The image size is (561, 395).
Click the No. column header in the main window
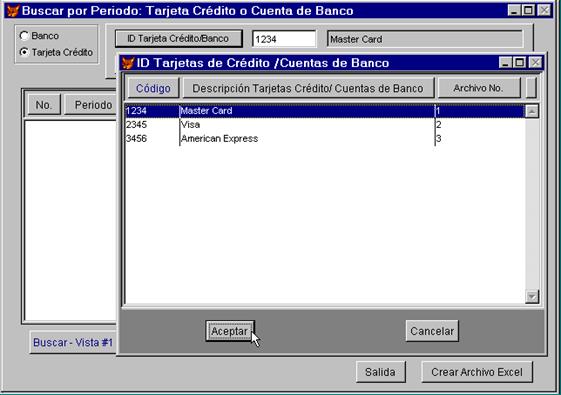pos(44,105)
